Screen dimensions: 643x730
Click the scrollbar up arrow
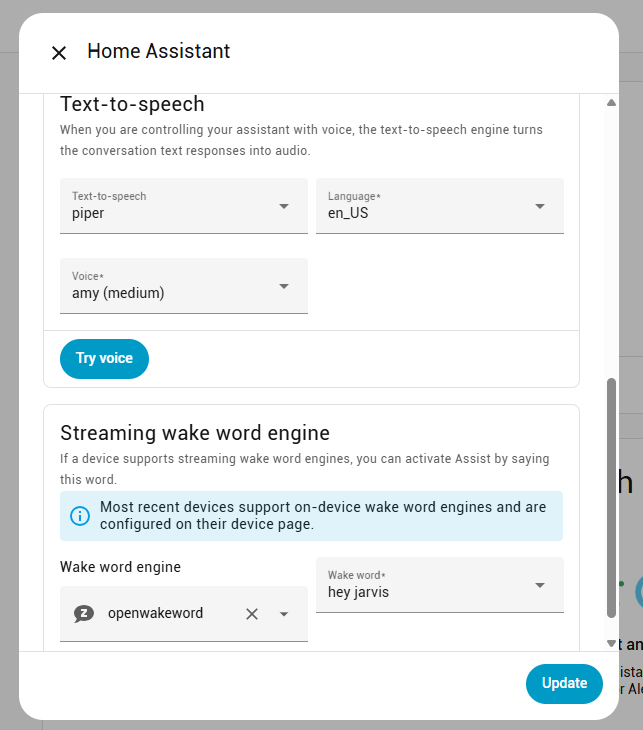611,103
